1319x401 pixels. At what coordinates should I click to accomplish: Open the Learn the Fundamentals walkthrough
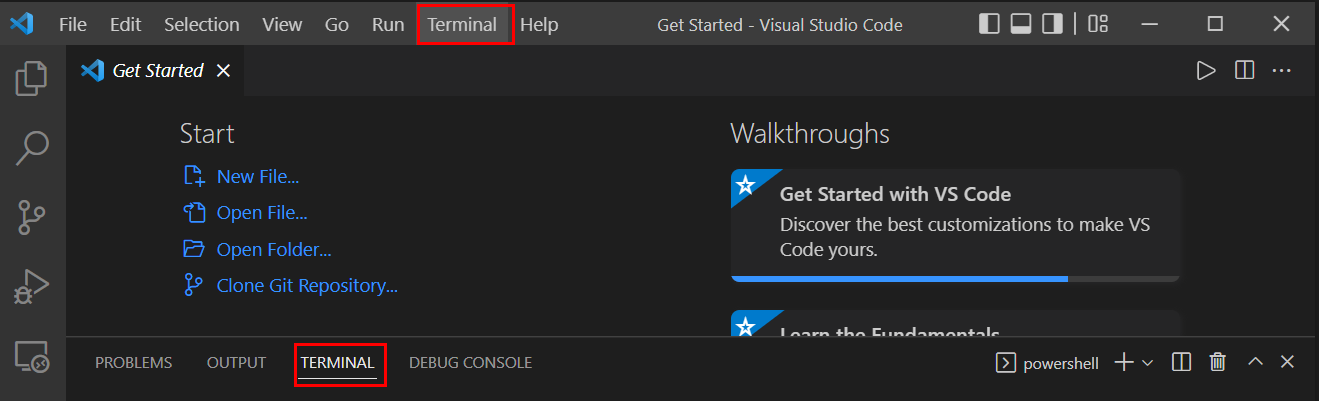955,324
